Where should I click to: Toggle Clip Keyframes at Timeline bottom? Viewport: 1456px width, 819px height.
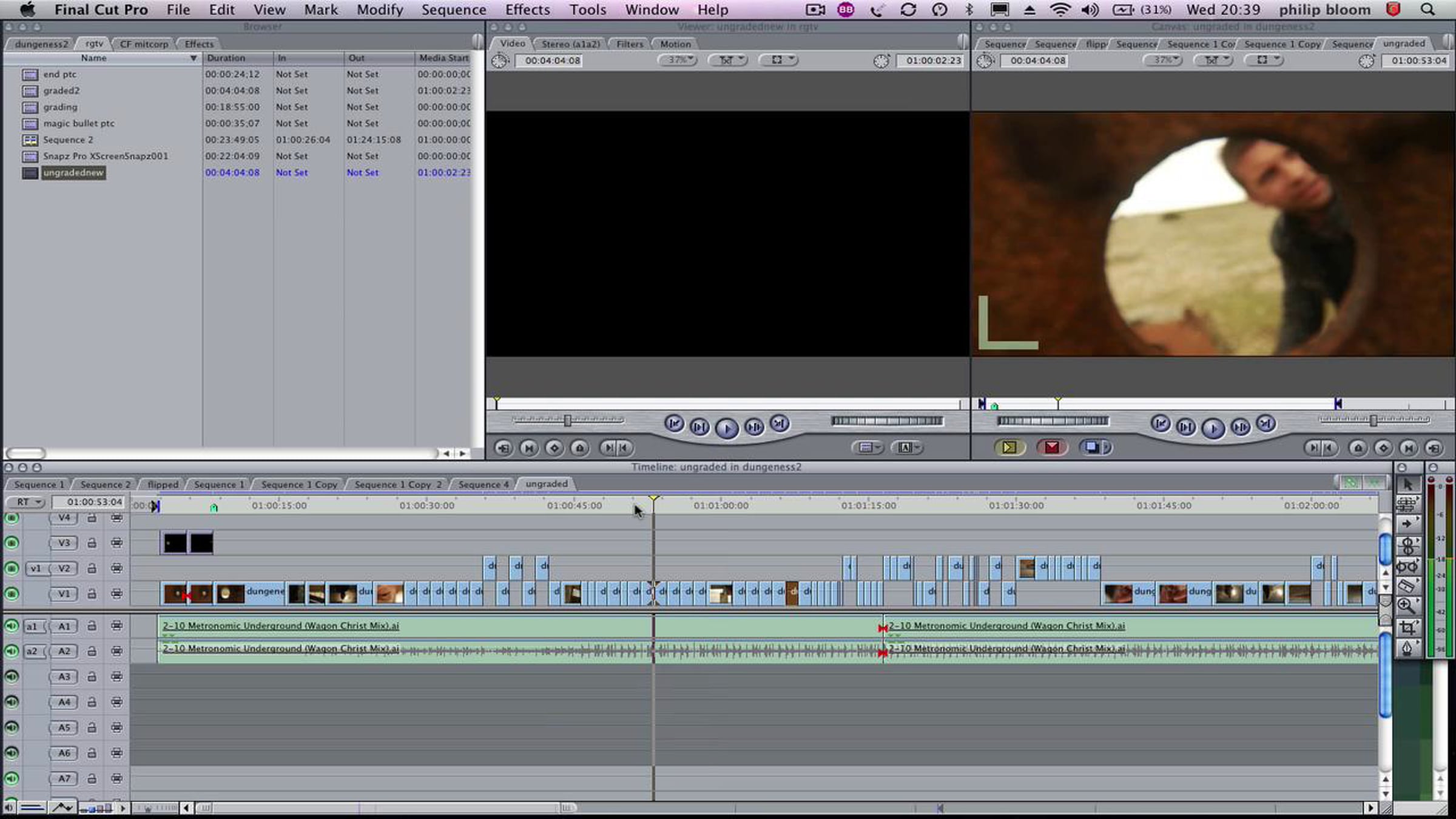[x=32, y=807]
